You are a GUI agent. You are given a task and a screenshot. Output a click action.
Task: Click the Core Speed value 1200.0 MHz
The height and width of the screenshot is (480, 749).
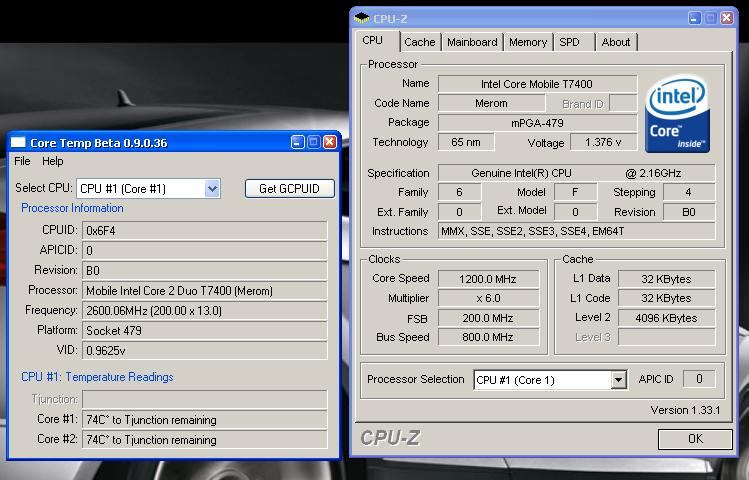click(x=488, y=279)
